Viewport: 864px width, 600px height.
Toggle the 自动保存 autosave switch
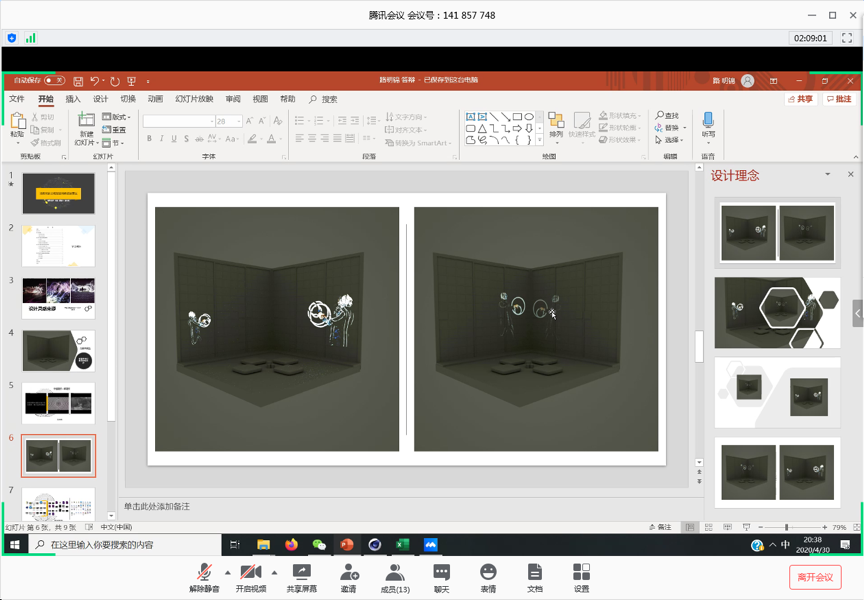54,80
